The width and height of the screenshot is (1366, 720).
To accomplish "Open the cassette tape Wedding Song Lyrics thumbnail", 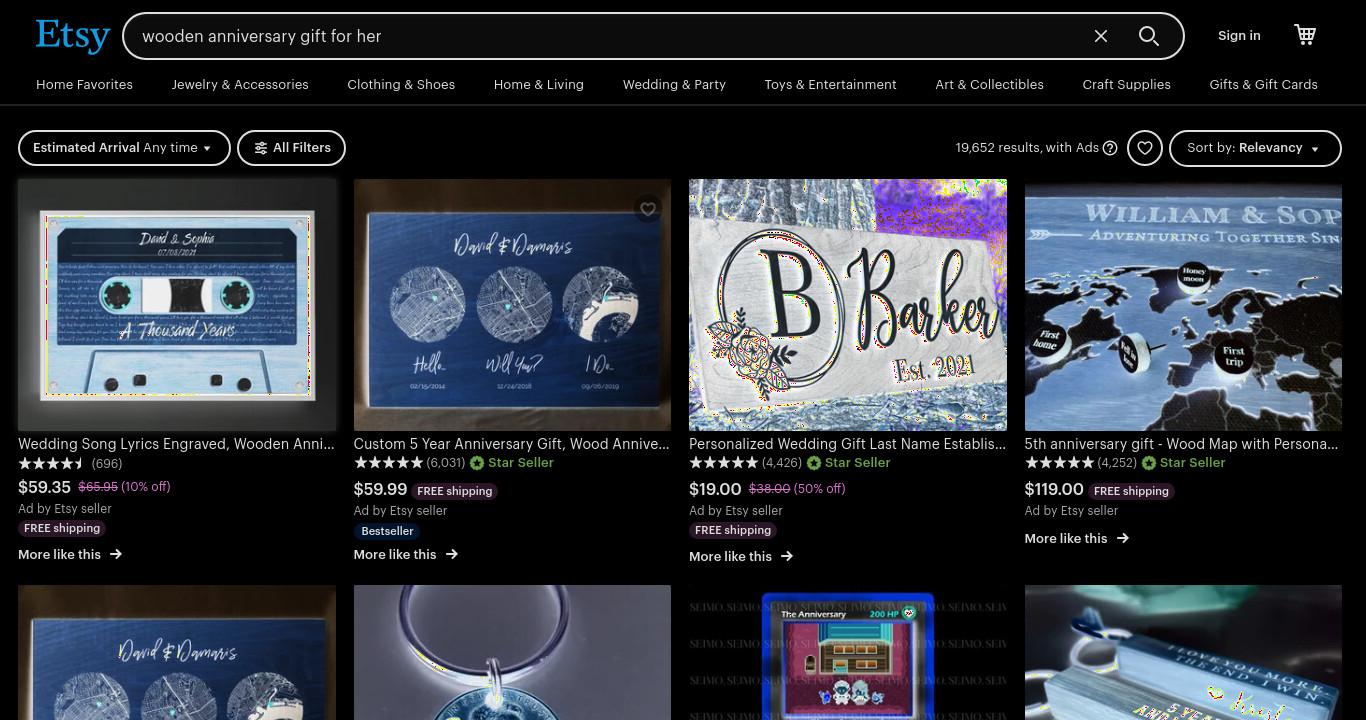I will point(177,305).
